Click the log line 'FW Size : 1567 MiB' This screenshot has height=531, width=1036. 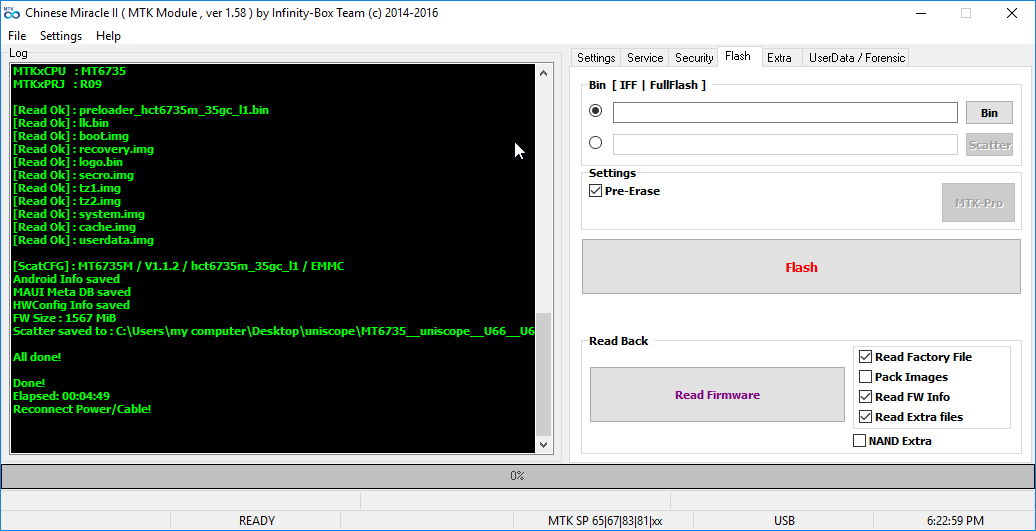click(65, 318)
